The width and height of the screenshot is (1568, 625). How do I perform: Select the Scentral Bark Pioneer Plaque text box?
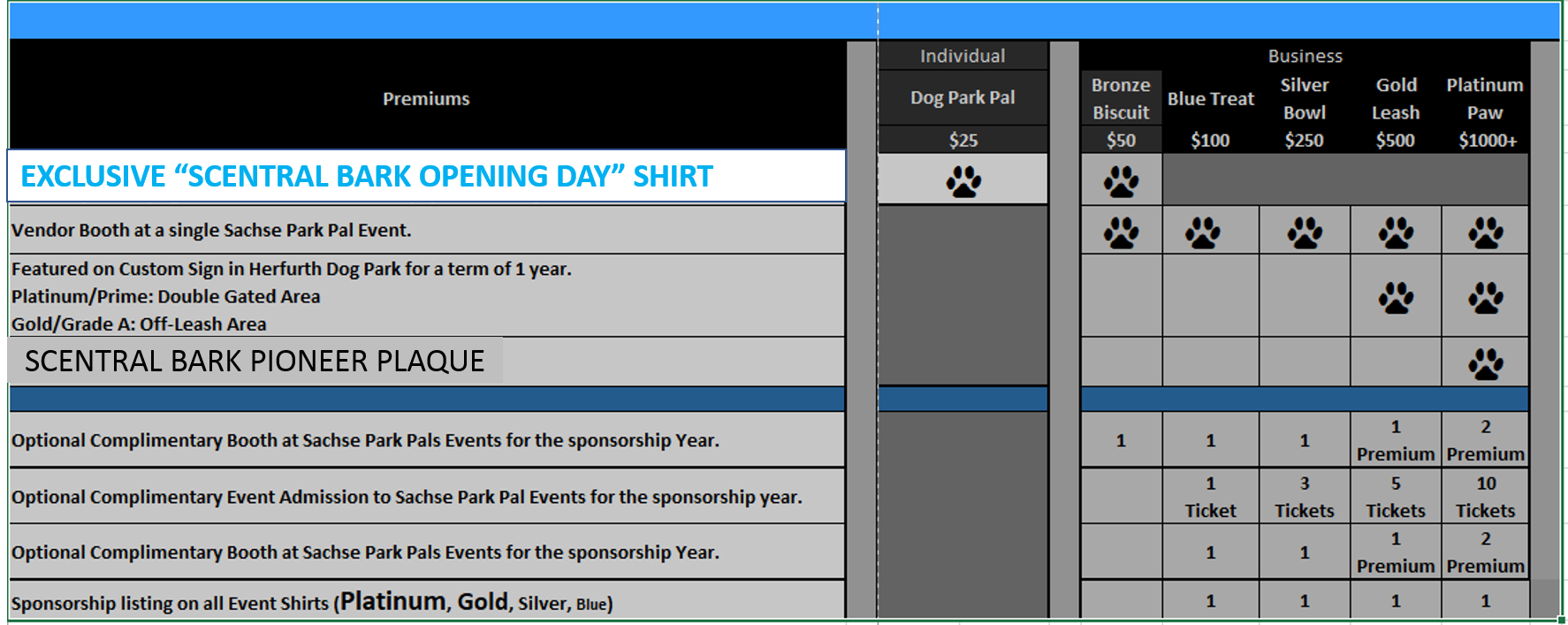255,361
